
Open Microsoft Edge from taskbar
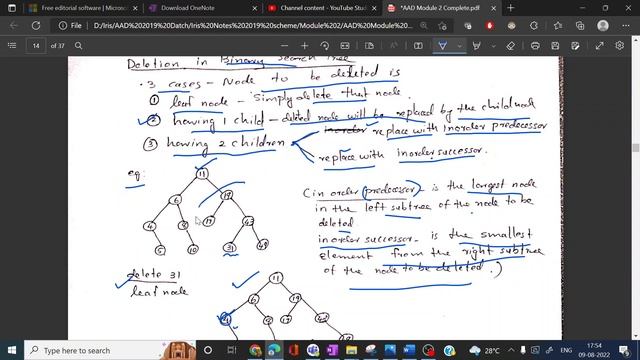click(274, 350)
